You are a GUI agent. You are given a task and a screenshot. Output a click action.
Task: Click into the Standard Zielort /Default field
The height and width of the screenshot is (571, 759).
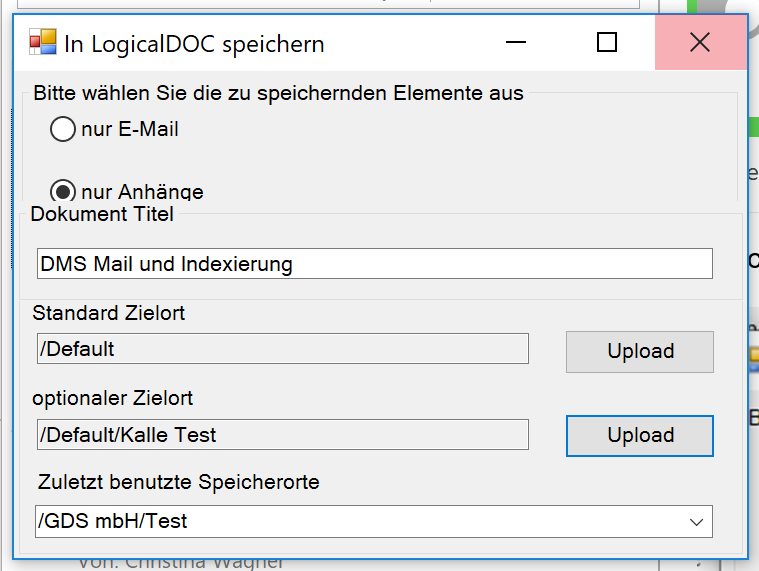coord(283,348)
